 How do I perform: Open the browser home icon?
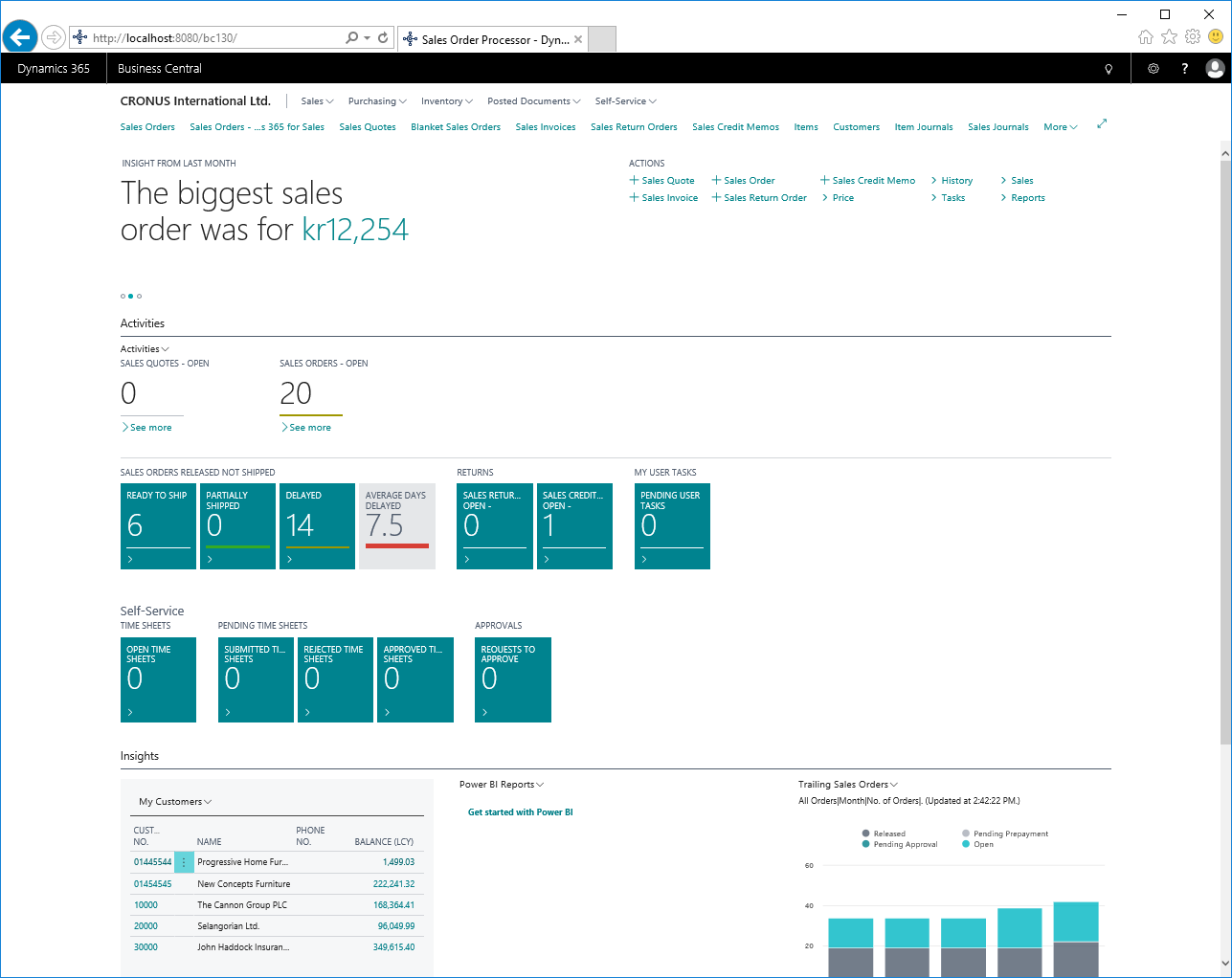1146,37
